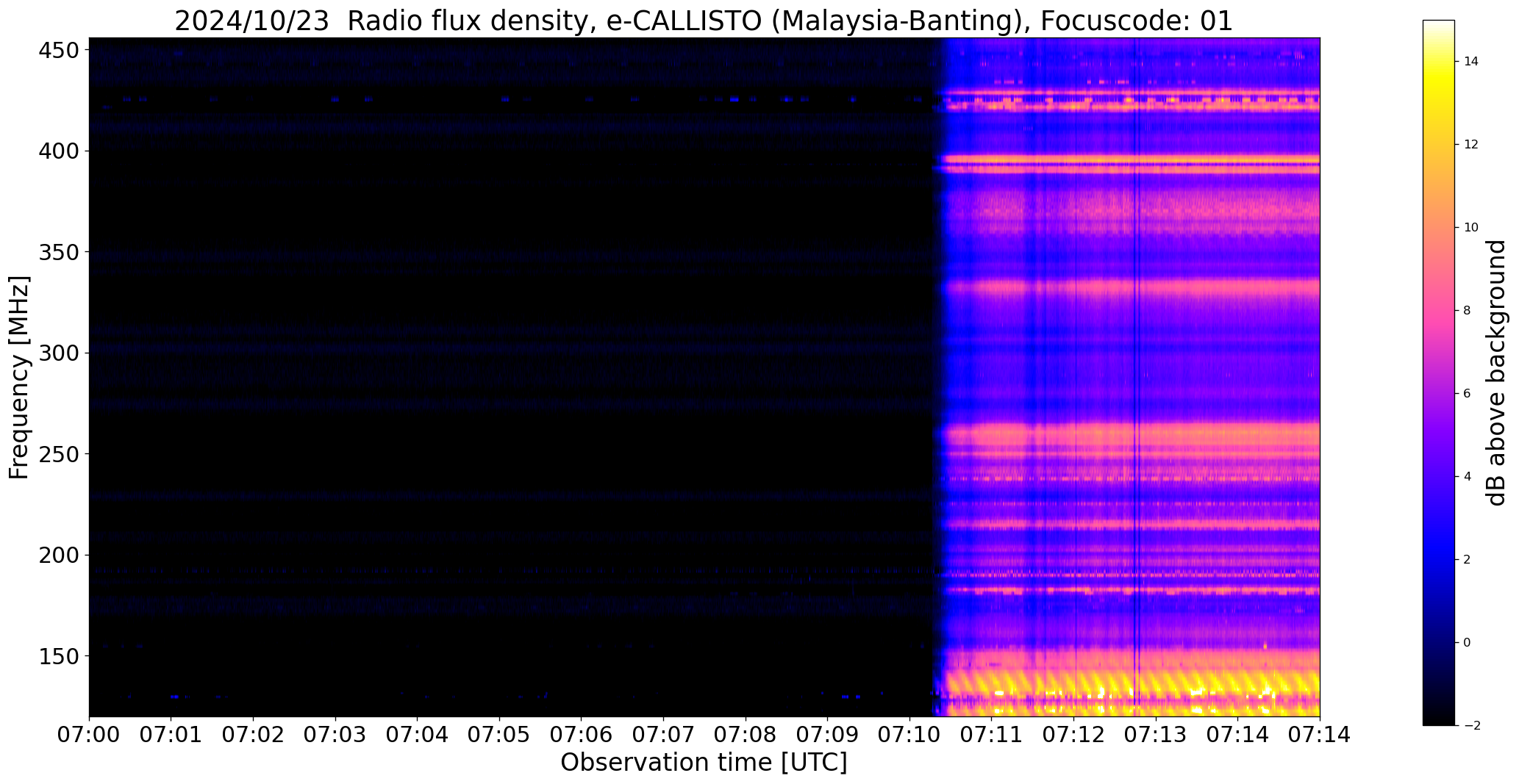The image size is (1519, 784).
Task: Click the colorbar tick value 14
Action: 1471,62
